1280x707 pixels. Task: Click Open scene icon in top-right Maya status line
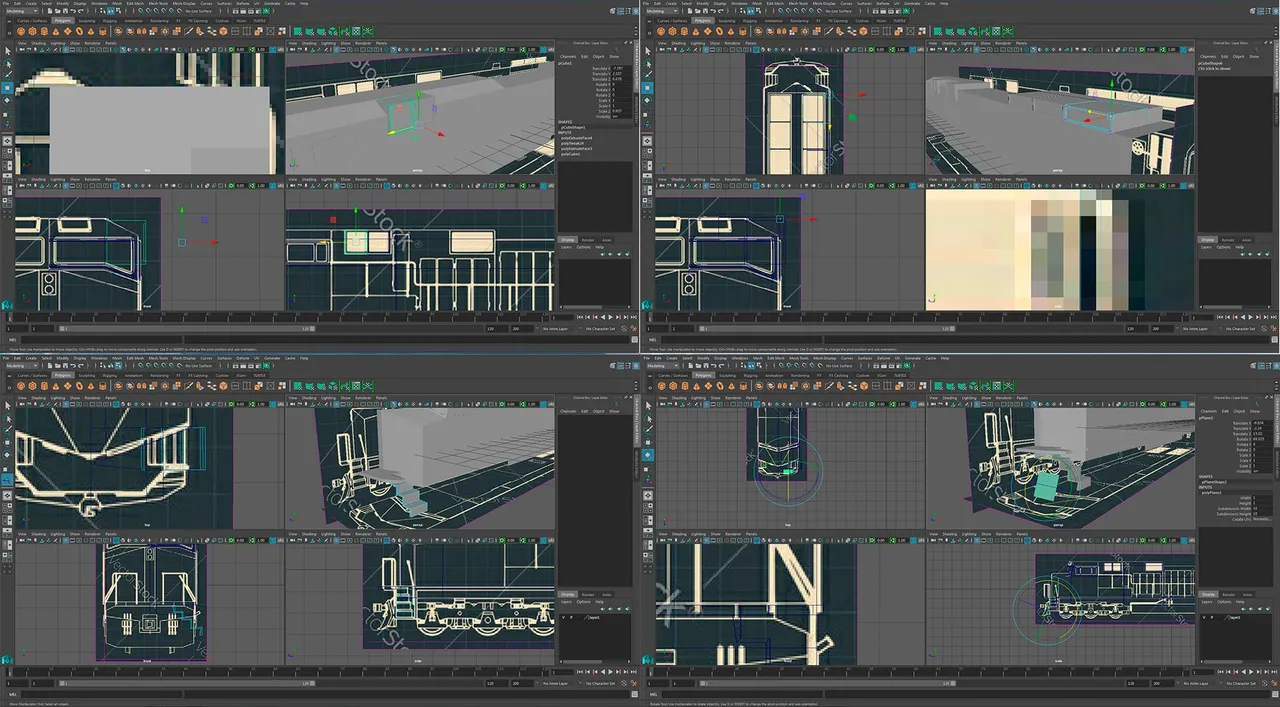pos(698,11)
